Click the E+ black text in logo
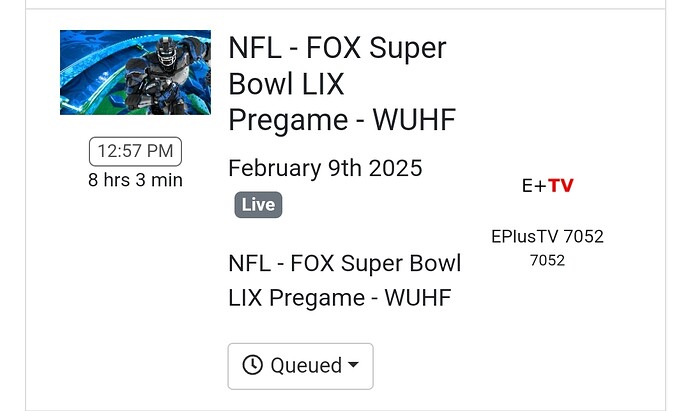 coord(534,186)
